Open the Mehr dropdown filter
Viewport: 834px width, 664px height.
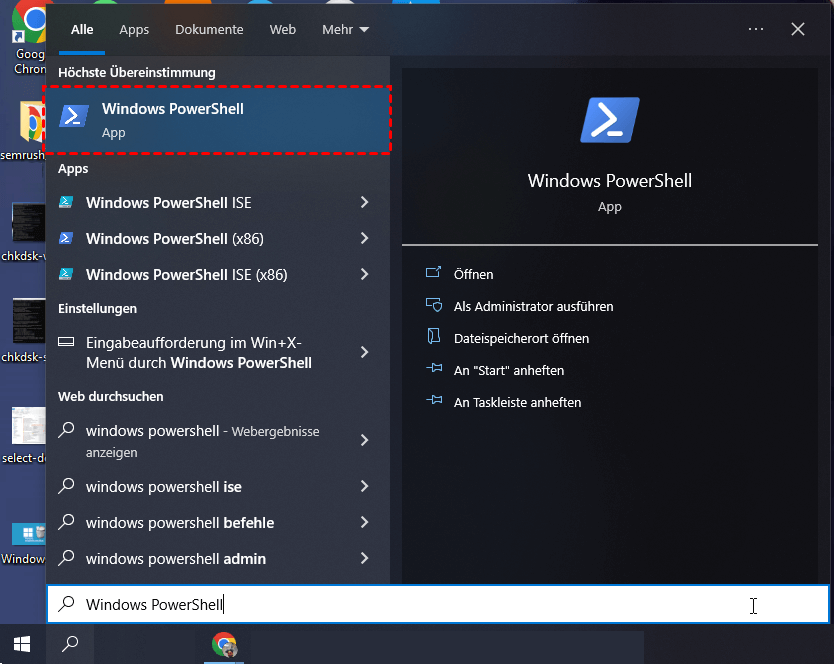tap(345, 30)
